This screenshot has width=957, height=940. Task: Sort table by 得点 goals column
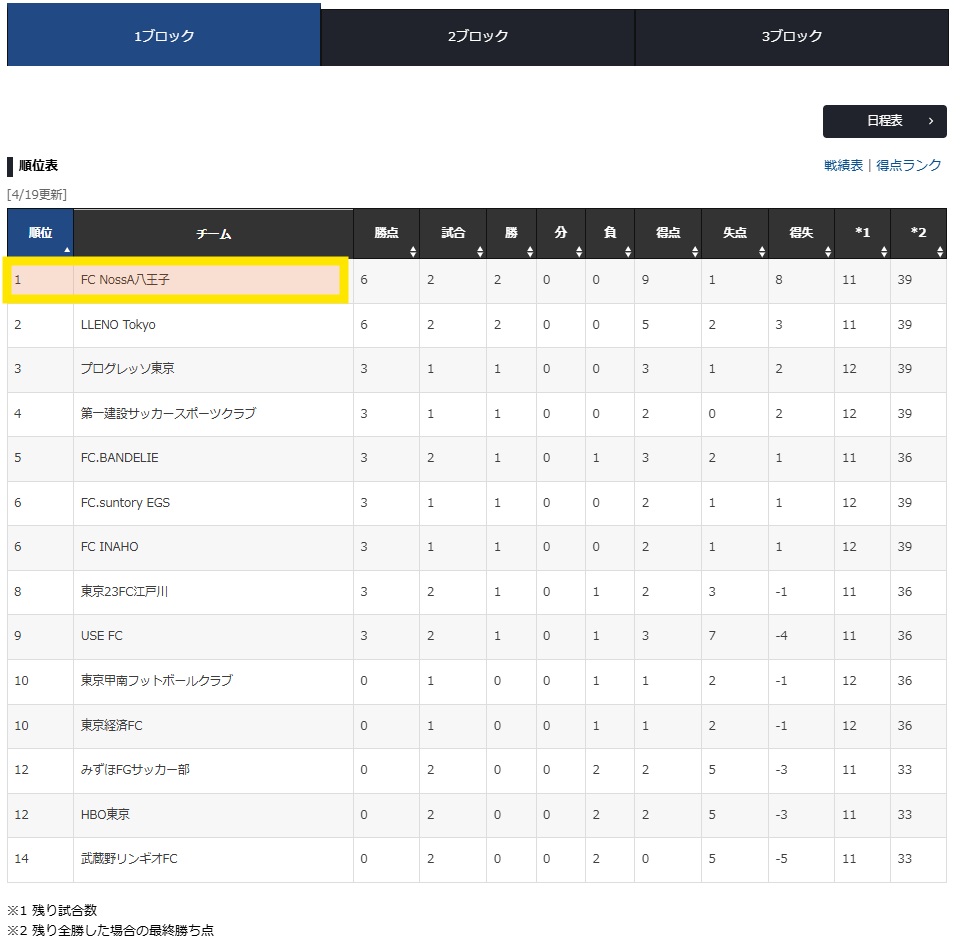[668, 234]
